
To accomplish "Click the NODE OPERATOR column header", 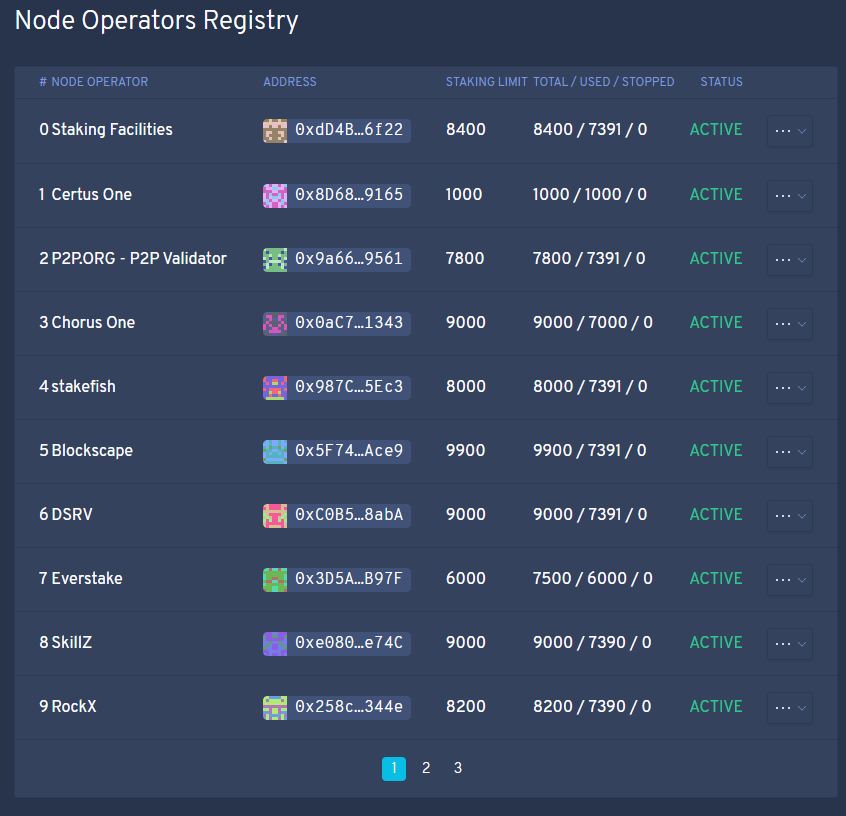I will [99, 82].
